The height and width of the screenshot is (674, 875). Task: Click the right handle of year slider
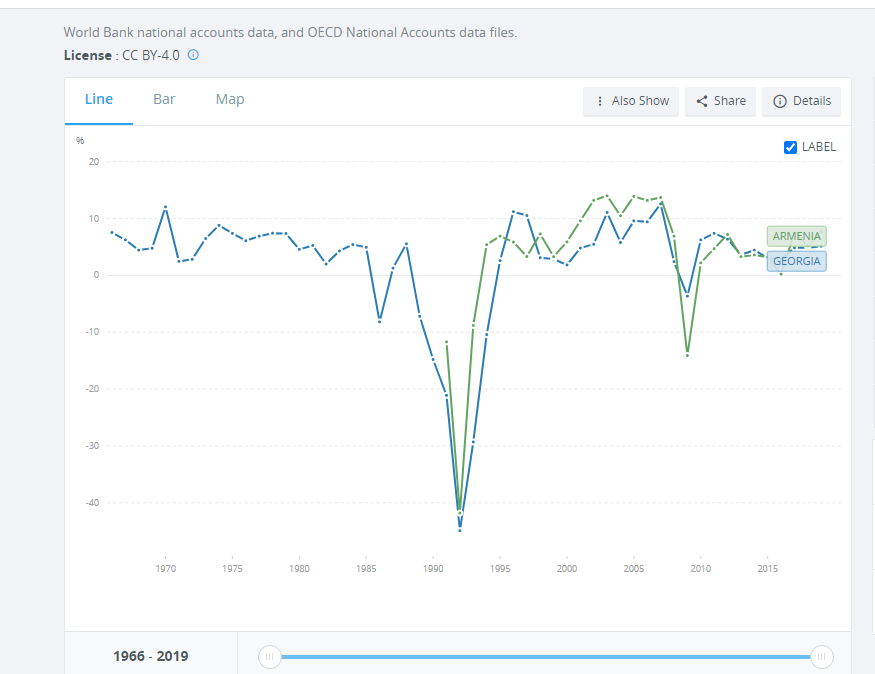(821, 656)
